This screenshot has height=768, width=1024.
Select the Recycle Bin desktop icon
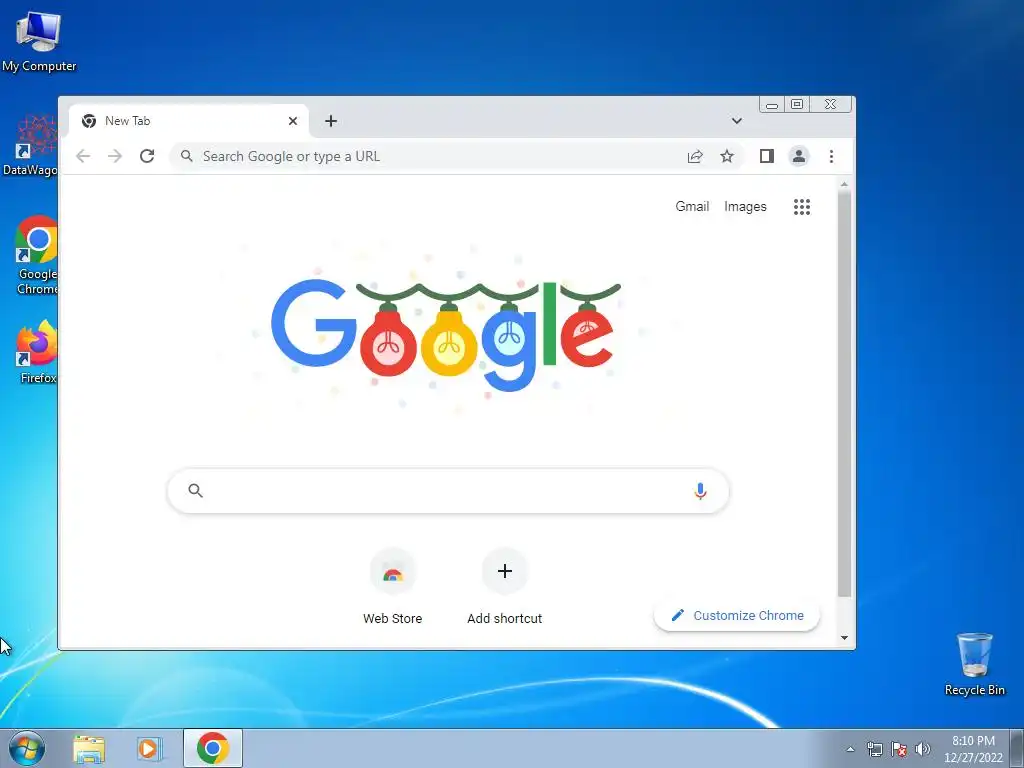[974, 664]
